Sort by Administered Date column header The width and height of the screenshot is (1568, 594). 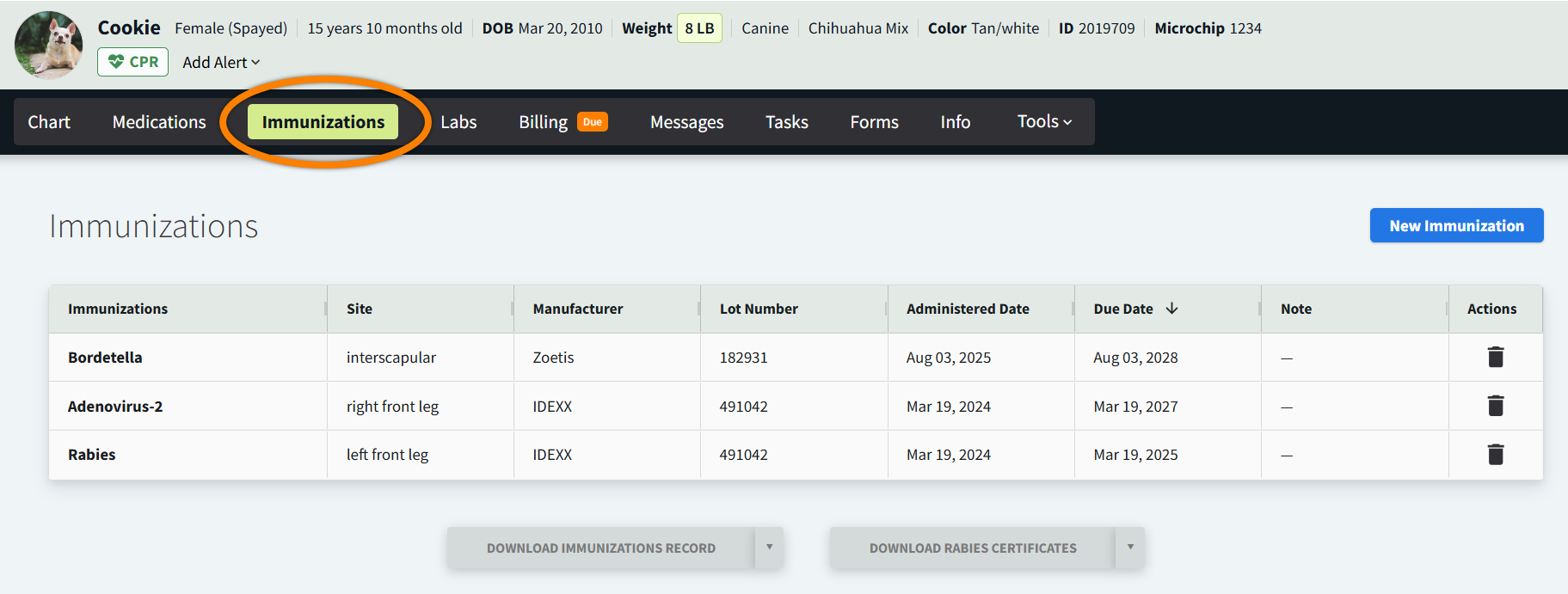[967, 309]
